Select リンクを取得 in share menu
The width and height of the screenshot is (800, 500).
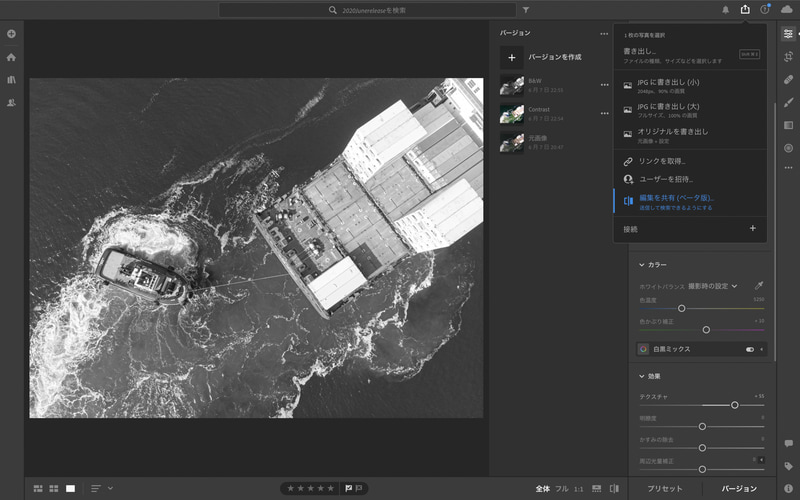pos(660,160)
